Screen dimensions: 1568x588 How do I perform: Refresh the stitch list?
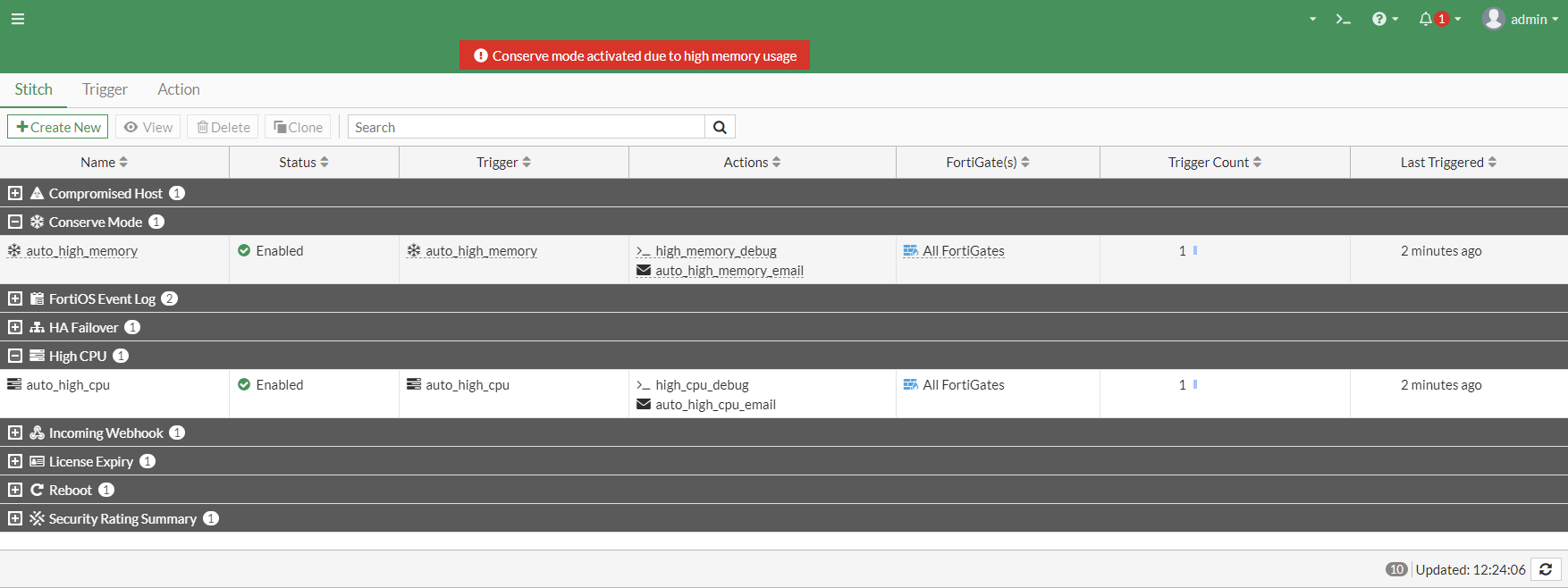pos(1546,569)
